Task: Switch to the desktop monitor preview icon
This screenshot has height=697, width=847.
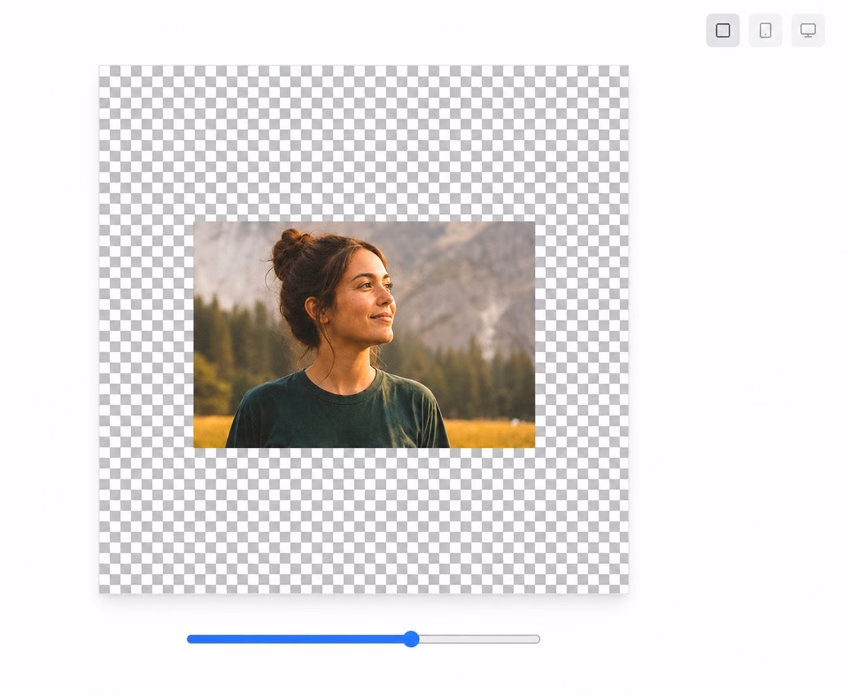Action: 808,30
